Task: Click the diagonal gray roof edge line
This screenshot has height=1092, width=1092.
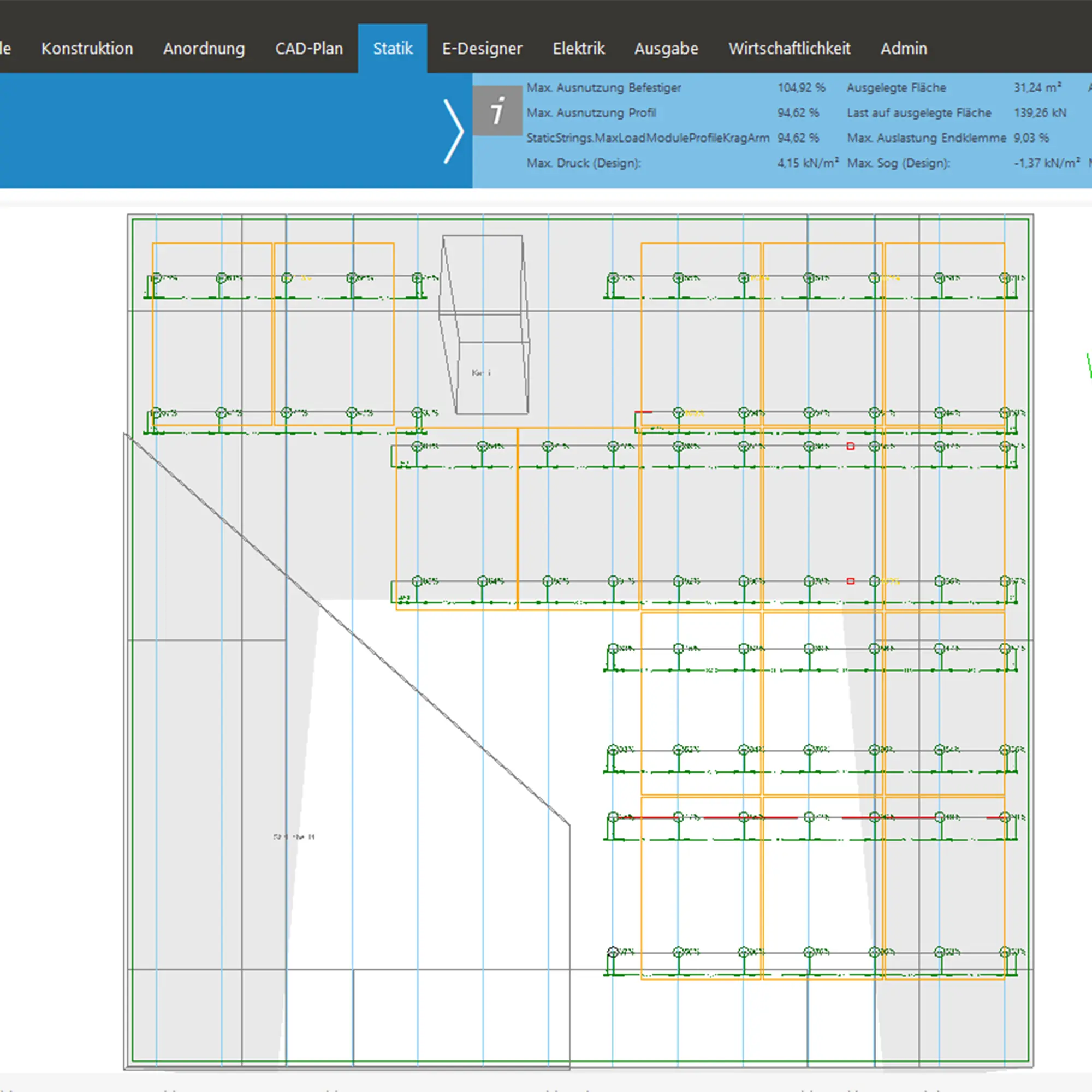Action: coord(345,628)
